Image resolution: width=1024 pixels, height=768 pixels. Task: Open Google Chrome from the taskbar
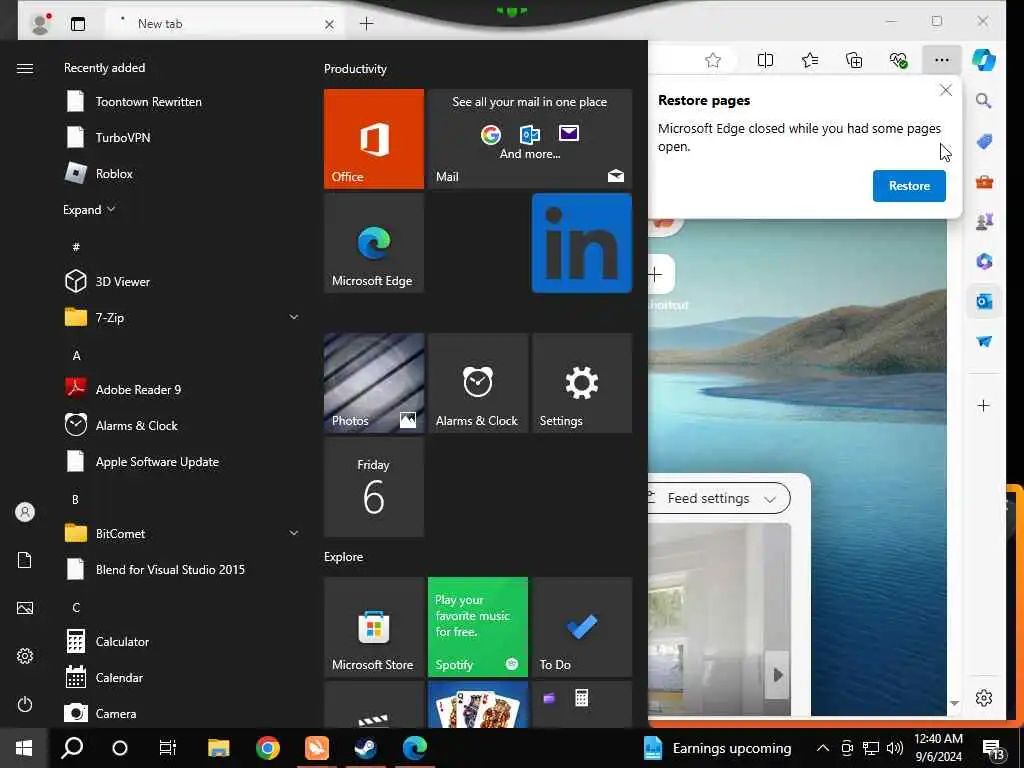(x=268, y=748)
